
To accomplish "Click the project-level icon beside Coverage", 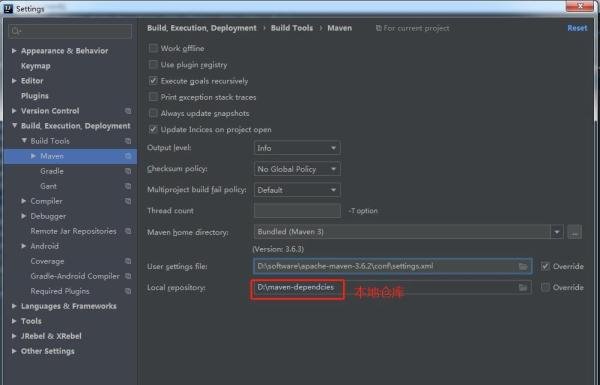I will coord(128,261).
